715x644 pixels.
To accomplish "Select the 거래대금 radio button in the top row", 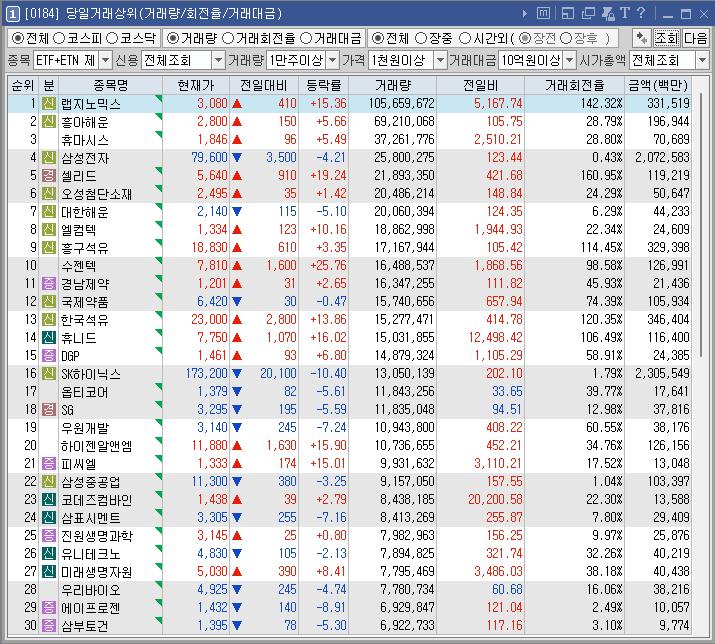I will [306, 38].
